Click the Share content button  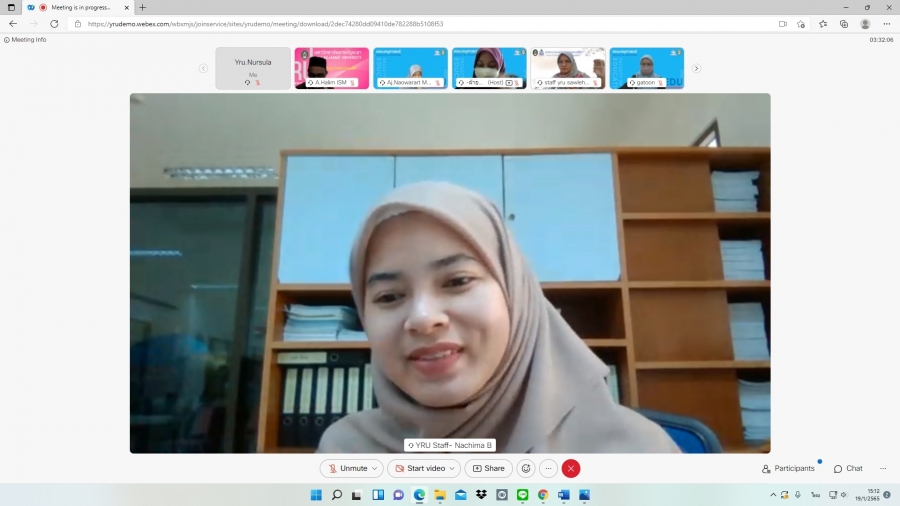489,468
